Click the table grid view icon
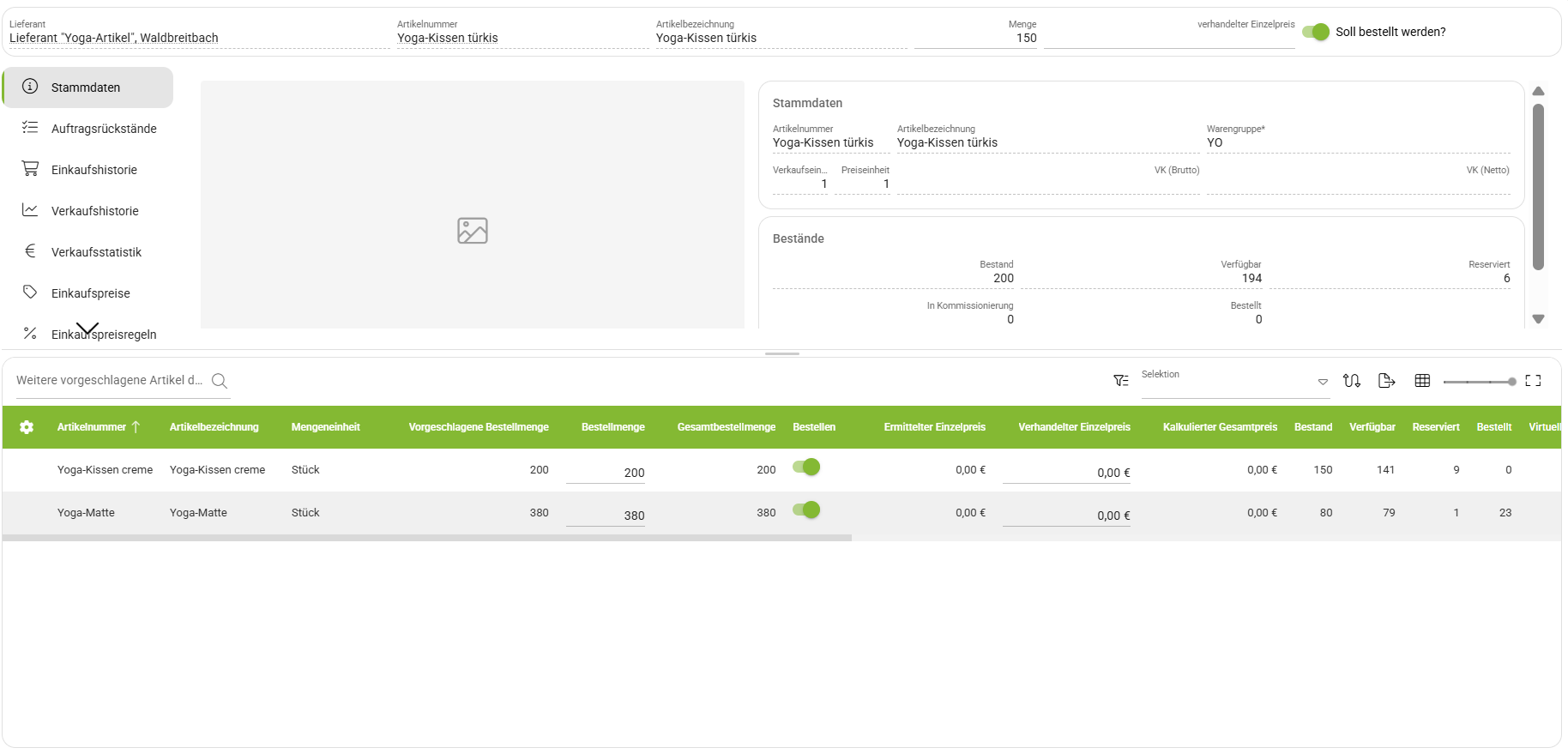Viewport: 1568px width, 754px height. pyautogui.click(x=1422, y=381)
